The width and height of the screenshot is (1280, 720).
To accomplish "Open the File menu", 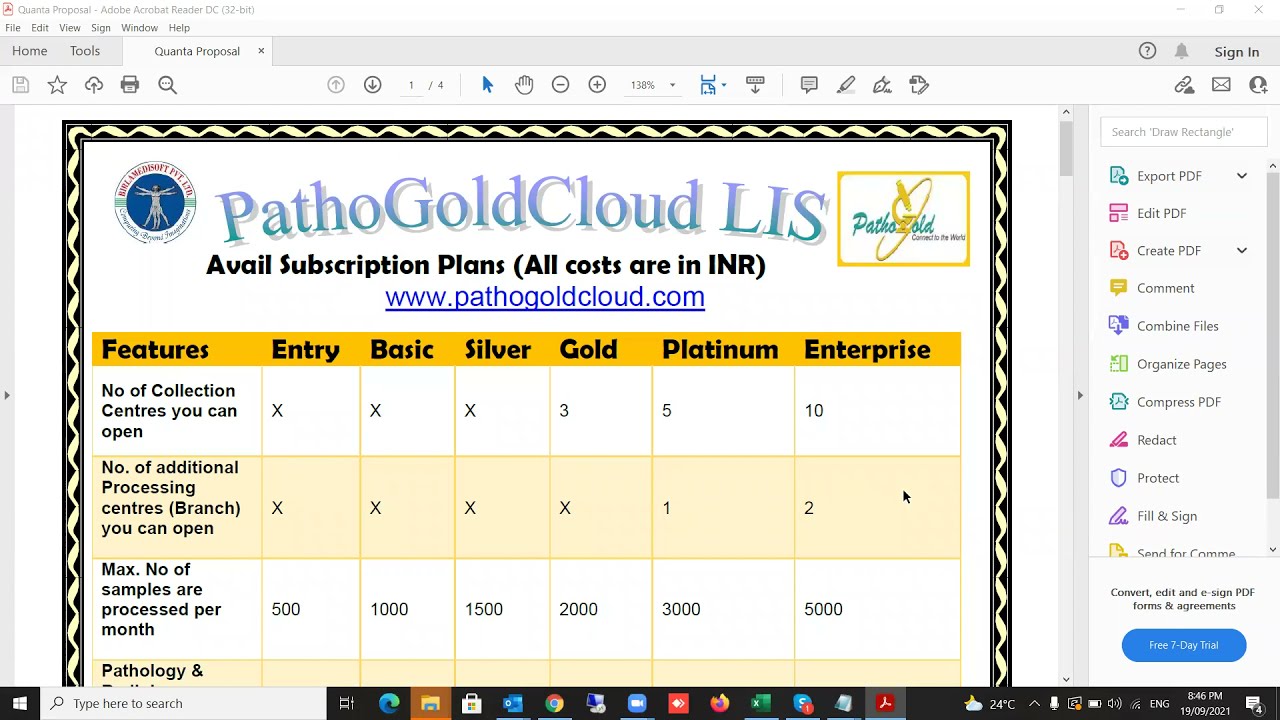I will 13,28.
